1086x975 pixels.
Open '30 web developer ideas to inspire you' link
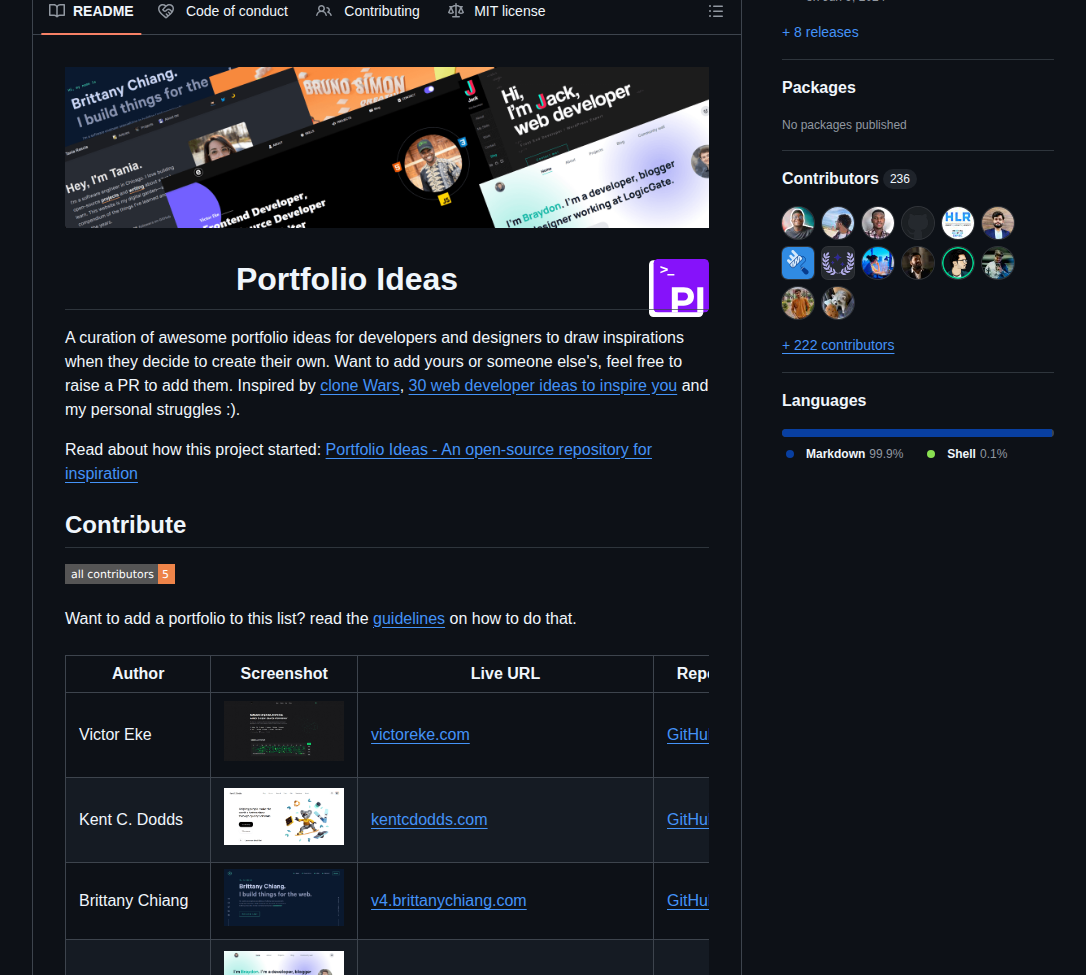point(542,386)
